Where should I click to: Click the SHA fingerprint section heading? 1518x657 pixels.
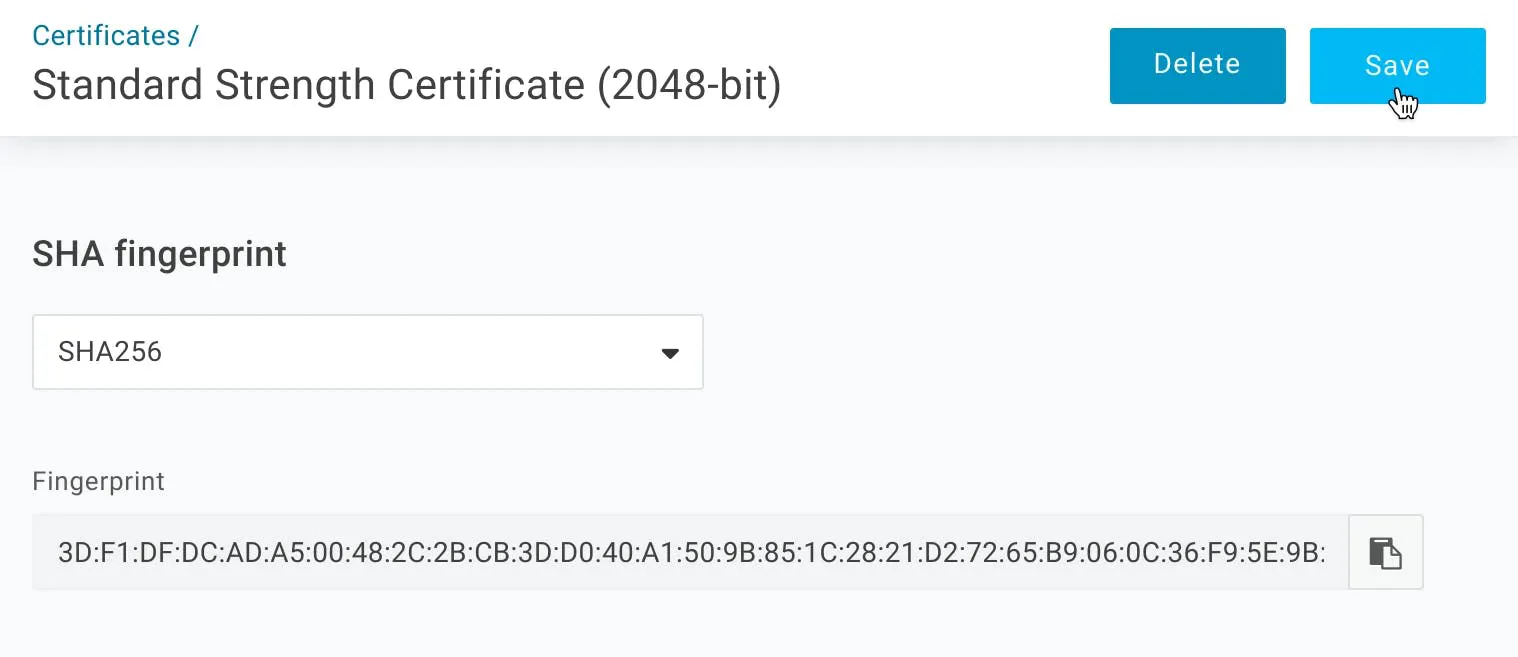pos(160,254)
